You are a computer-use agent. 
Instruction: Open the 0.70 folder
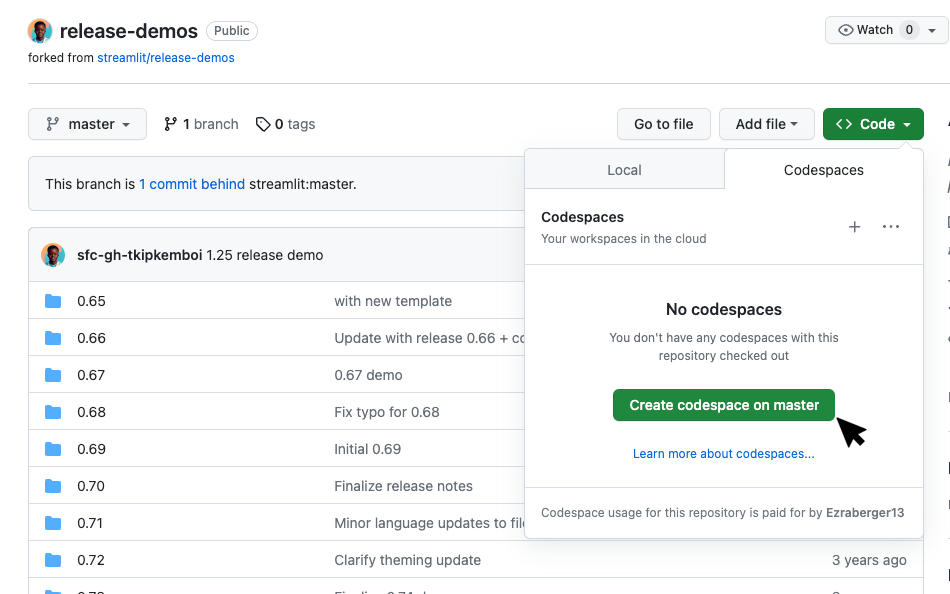pos(91,486)
